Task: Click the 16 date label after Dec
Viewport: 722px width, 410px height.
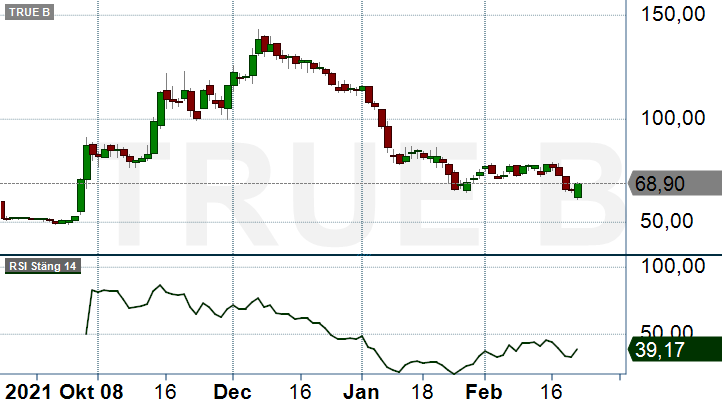Action: pos(300,392)
